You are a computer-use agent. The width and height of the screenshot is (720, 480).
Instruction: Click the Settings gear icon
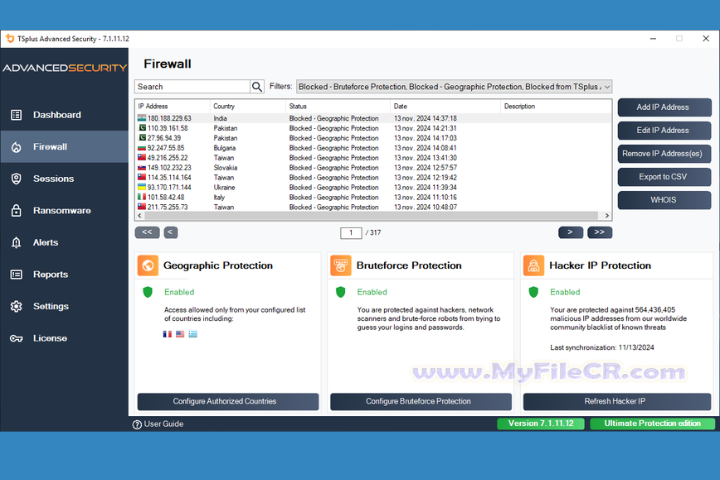point(16,306)
